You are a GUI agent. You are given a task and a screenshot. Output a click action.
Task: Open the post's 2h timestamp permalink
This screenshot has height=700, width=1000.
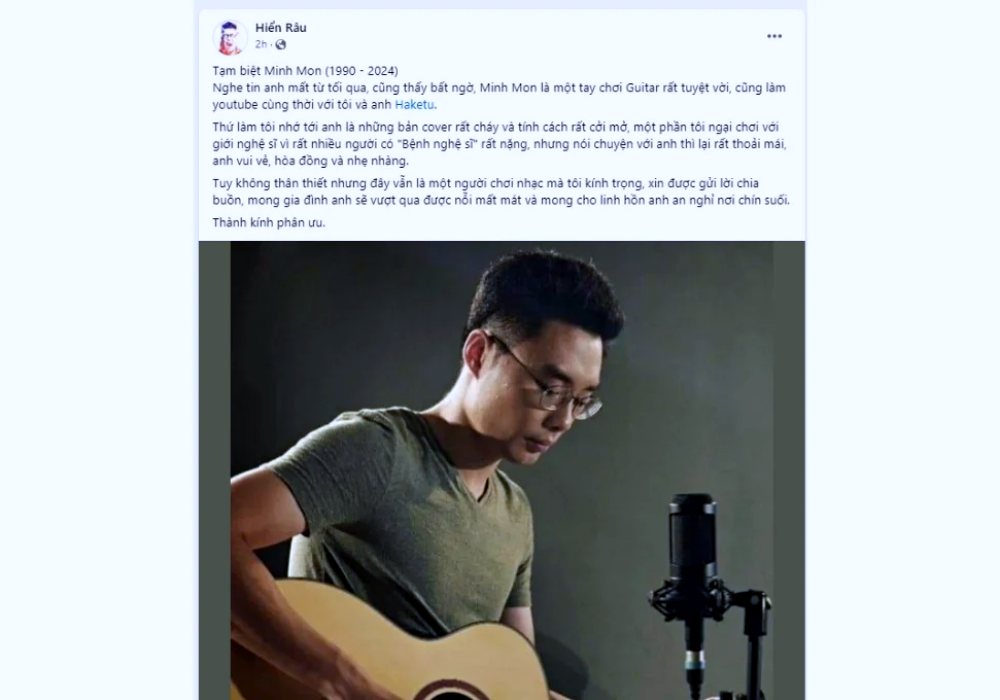[261, 45]
